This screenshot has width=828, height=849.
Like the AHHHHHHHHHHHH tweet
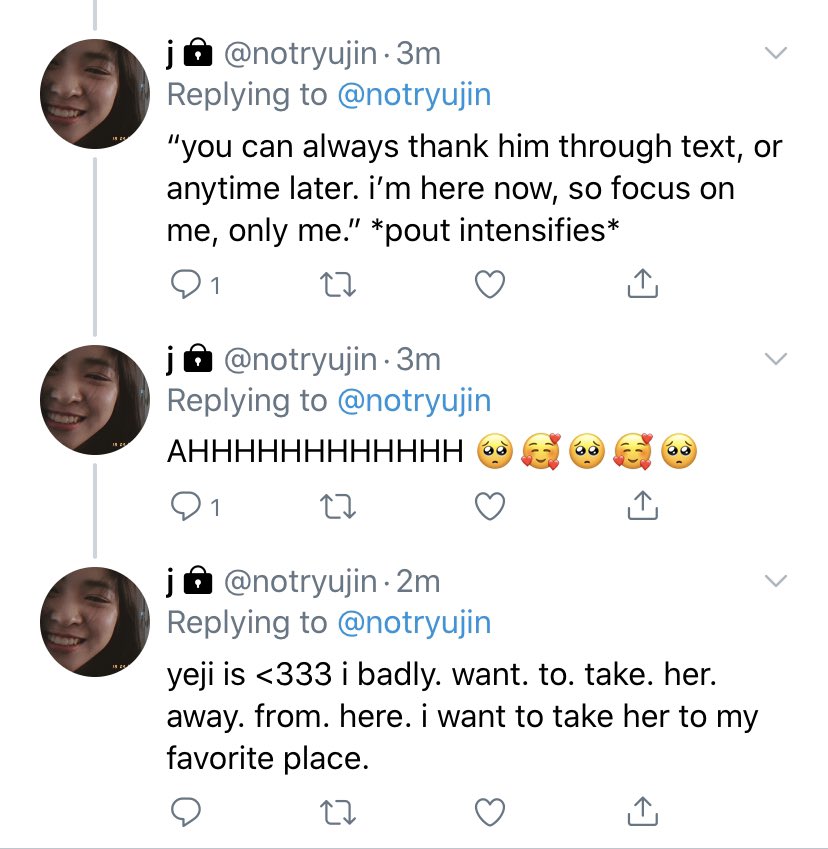click(x=490, y=506)
